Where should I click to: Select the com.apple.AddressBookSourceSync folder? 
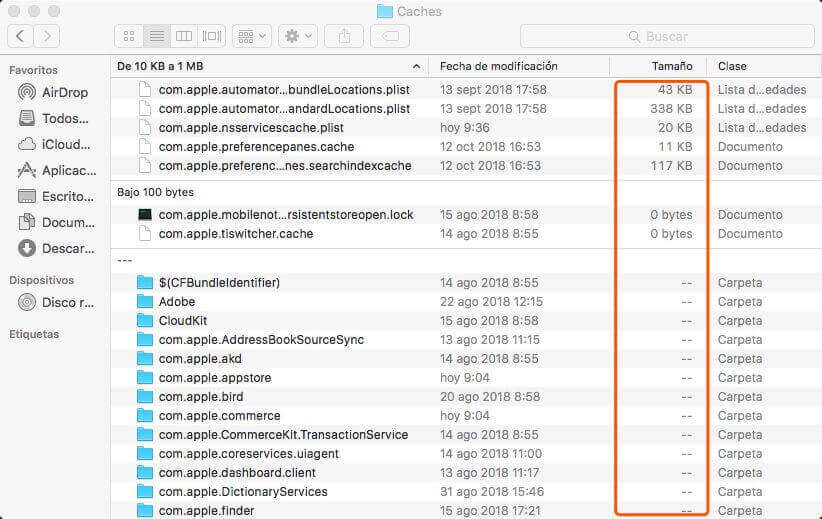coord(261,340)
